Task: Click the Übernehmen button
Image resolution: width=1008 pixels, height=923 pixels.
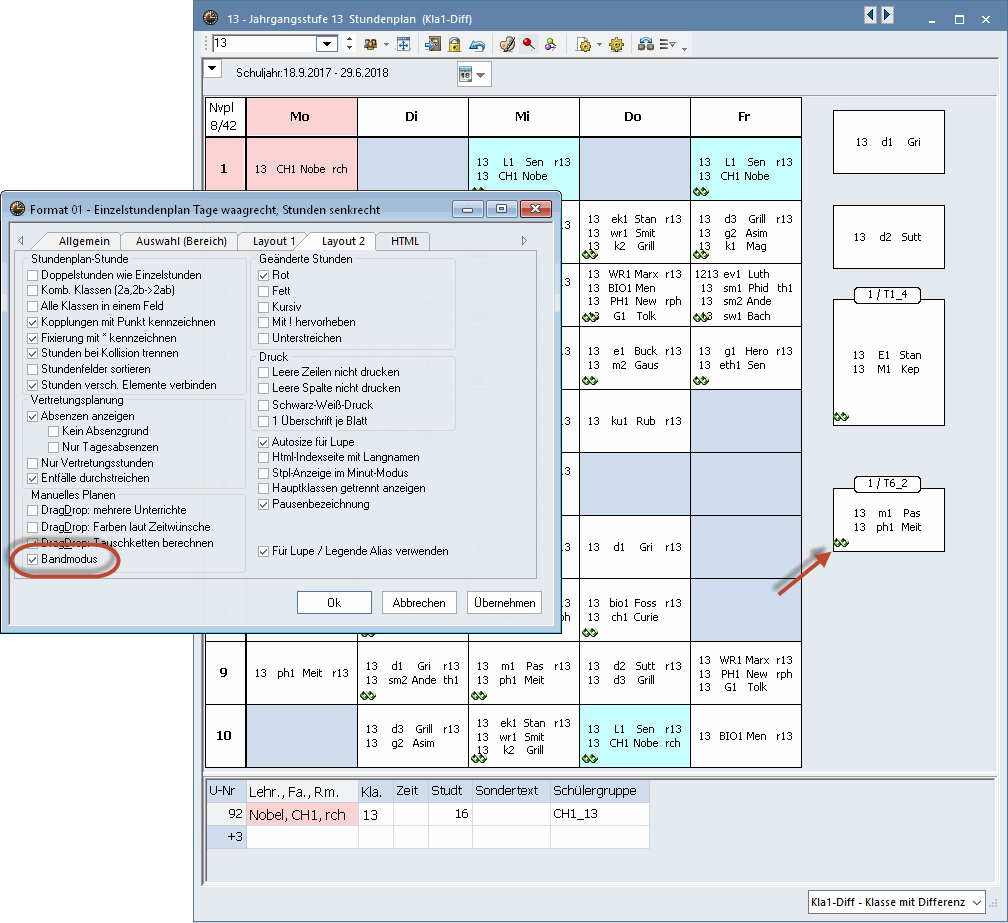Action: point(504,603)
